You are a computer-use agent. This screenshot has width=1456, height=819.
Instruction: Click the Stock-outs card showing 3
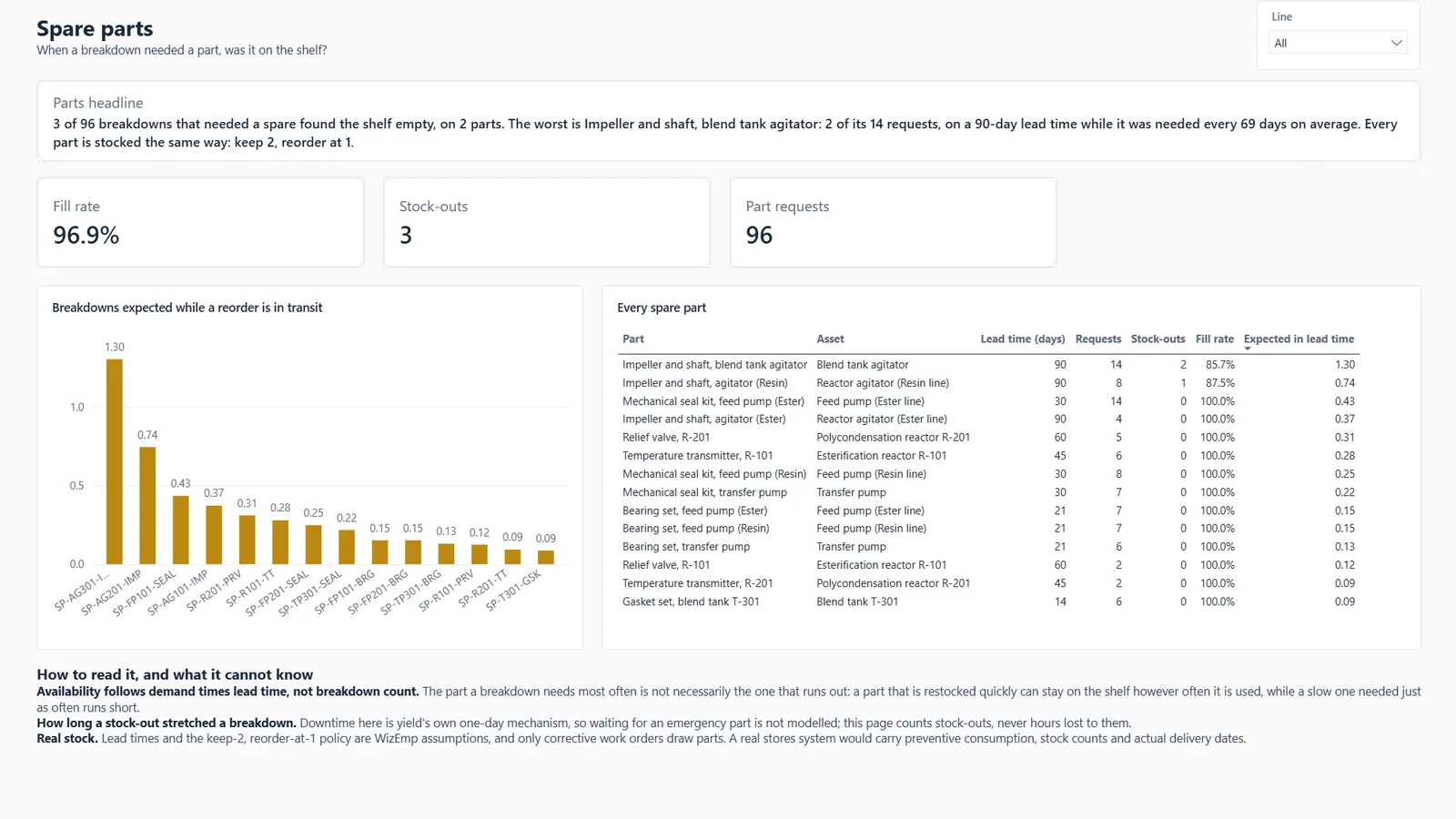tap(547, 222)
